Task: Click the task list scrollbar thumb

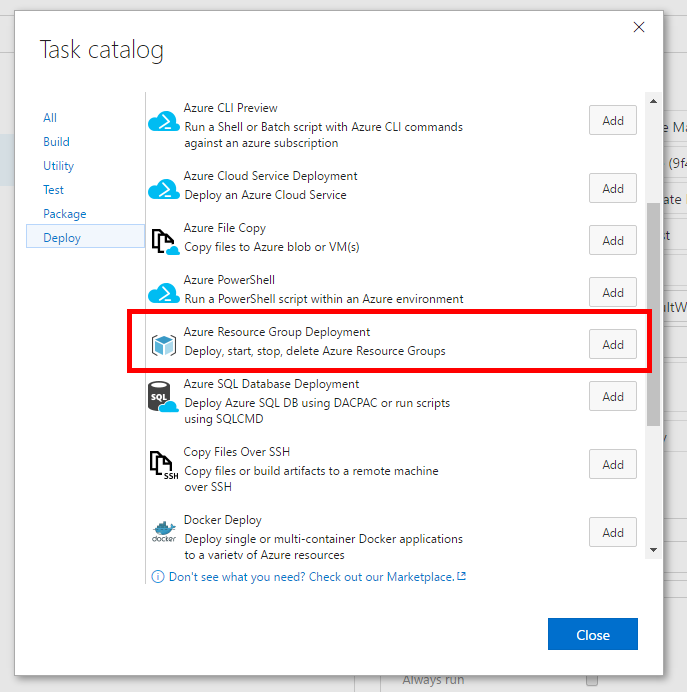Action: click(x=653, y=314)
